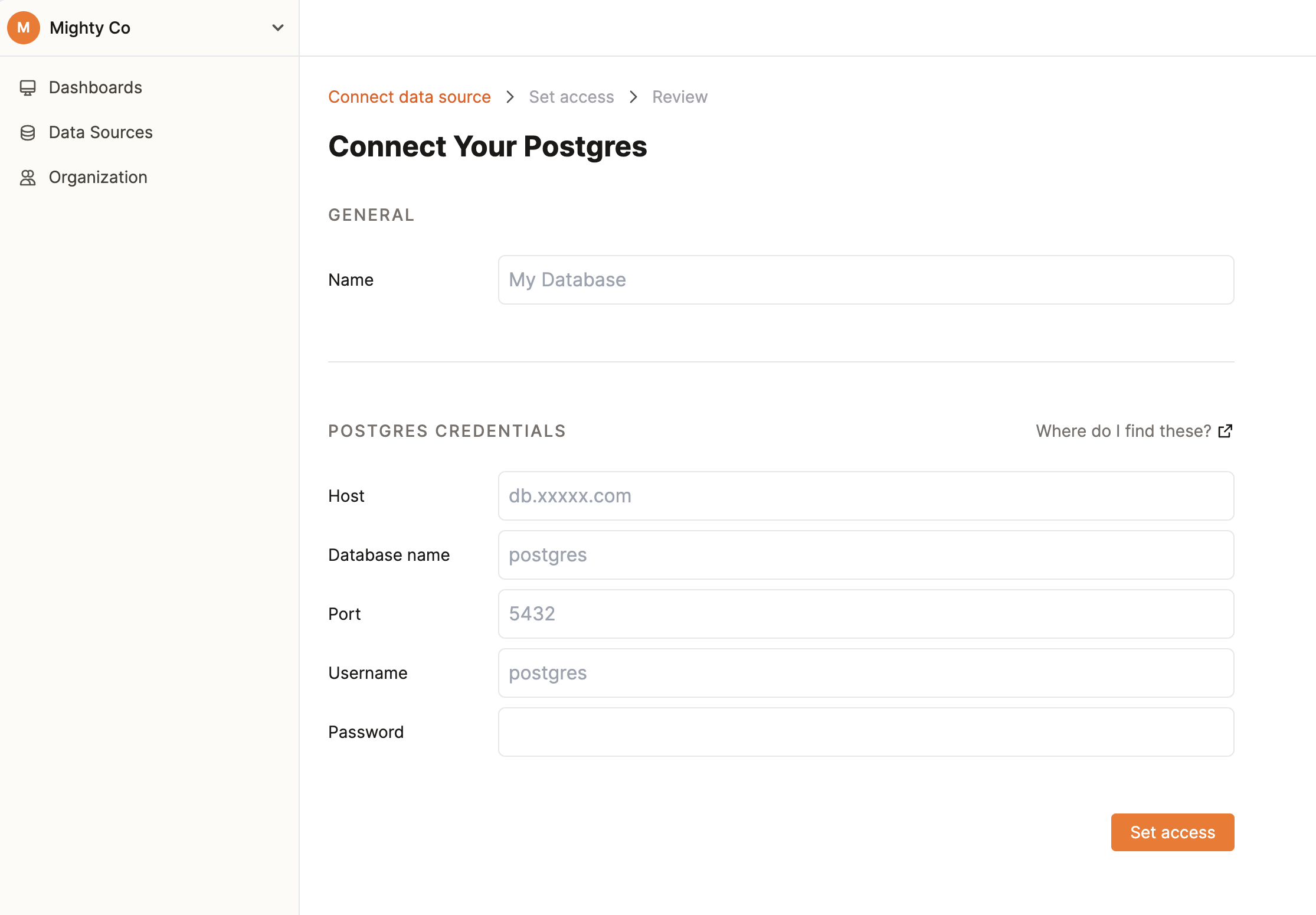Click the Mighty Co organization name
1316x915 pixels.
[x=90, y=28]
